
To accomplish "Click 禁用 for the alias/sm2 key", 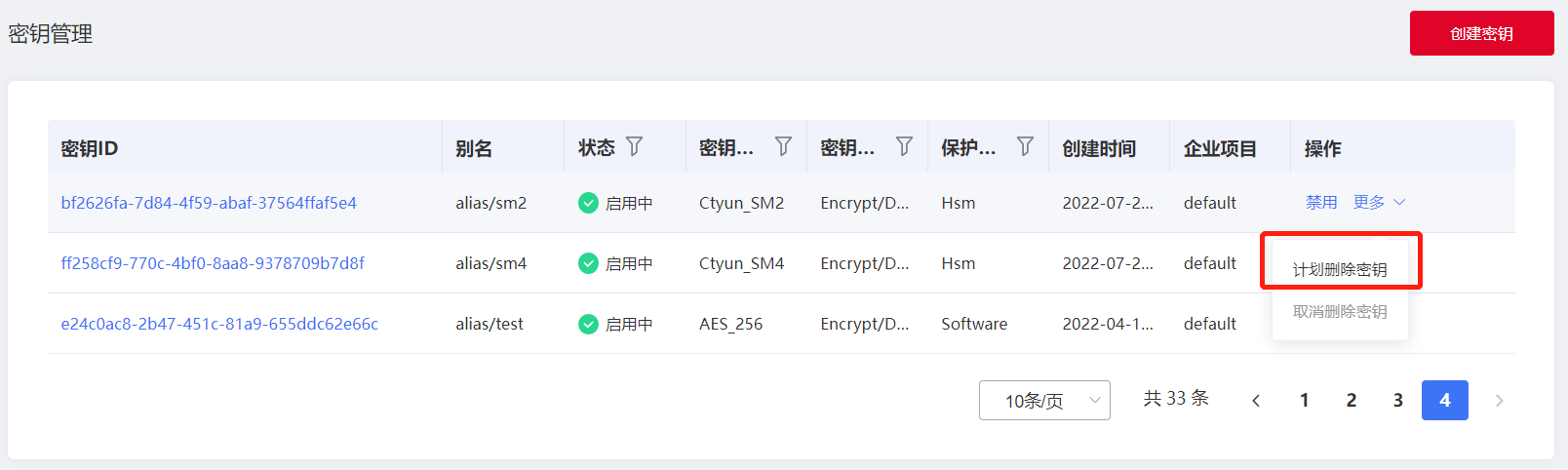I will tap(1321, 202).
